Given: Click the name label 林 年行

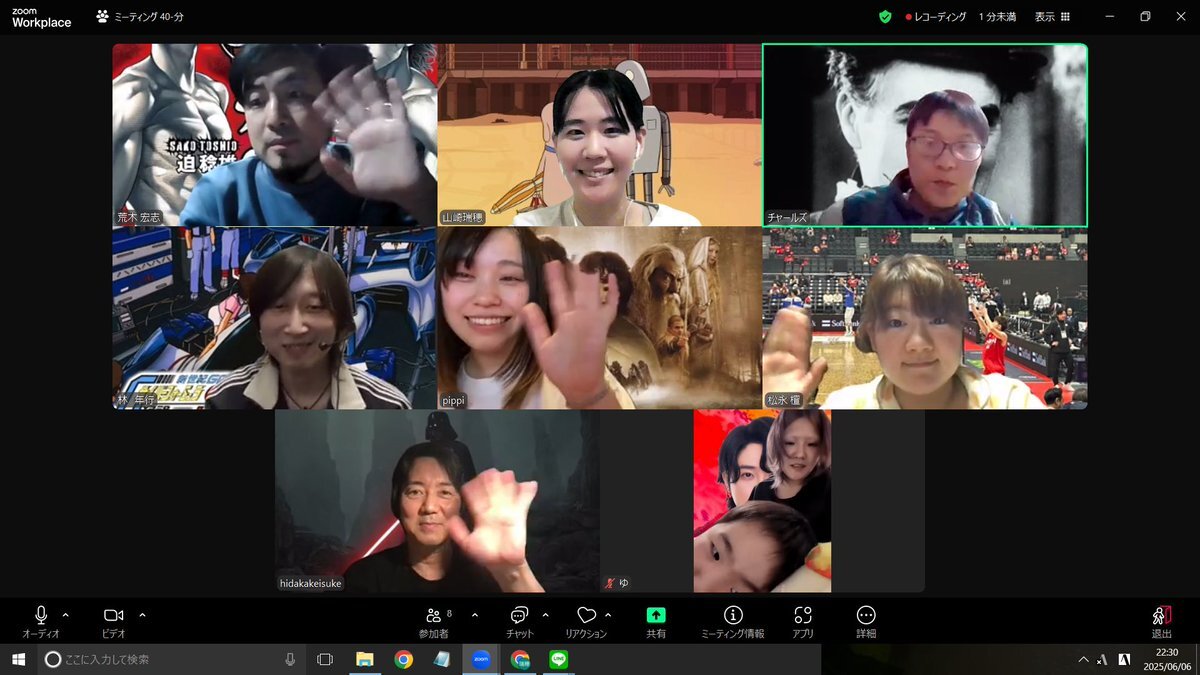Looking at the screenshot, I should point(138,400).
